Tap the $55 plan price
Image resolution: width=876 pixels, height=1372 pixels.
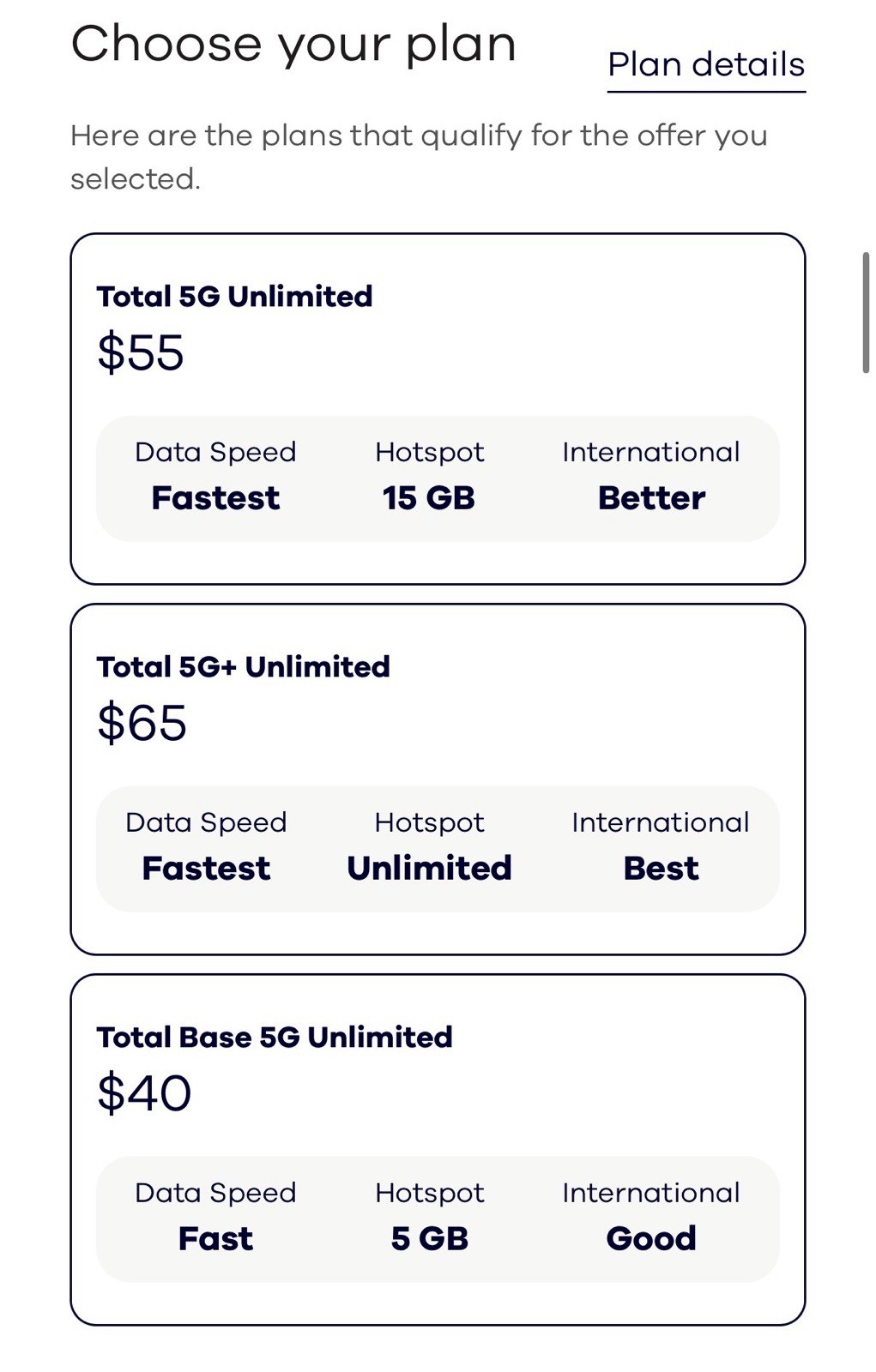click(141, 352)
